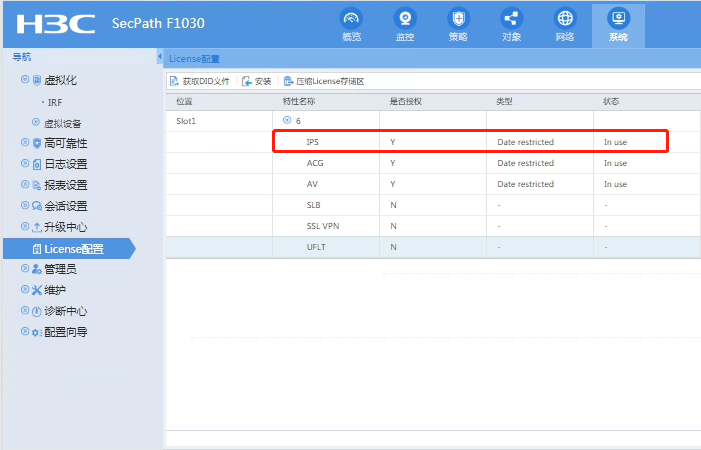The height and width of the screenshot is (450, 701).
Task: Collapse the navigation panel arrow
Action: [160, 57]
